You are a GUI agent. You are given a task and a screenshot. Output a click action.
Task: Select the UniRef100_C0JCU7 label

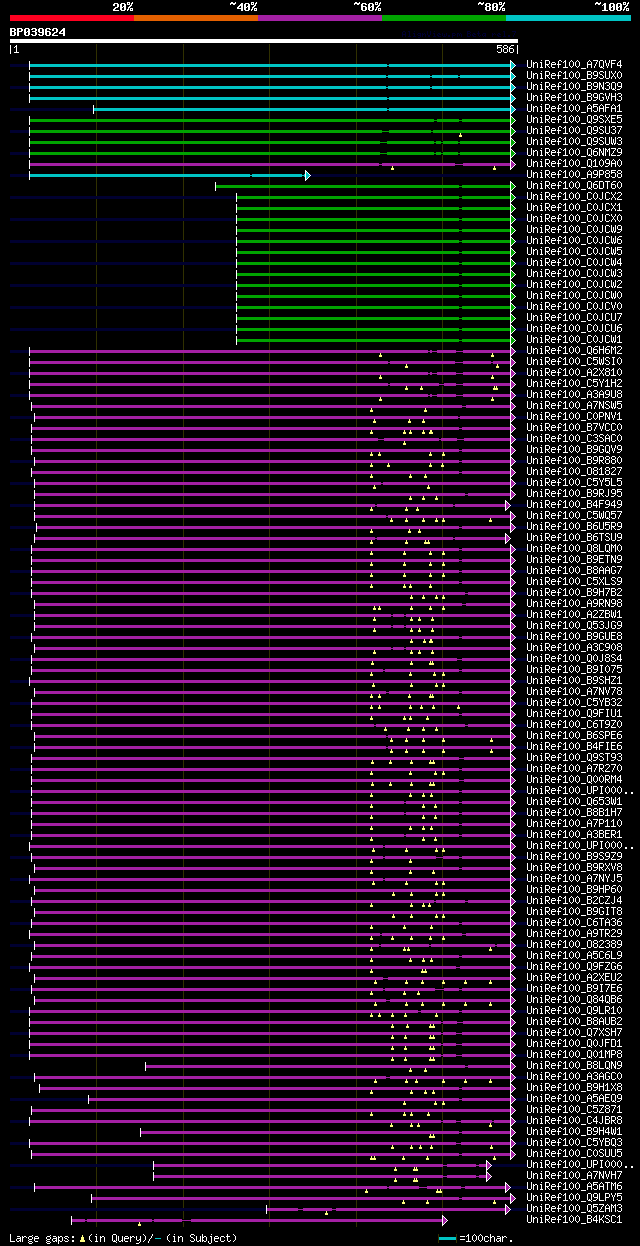click(574, 317)
